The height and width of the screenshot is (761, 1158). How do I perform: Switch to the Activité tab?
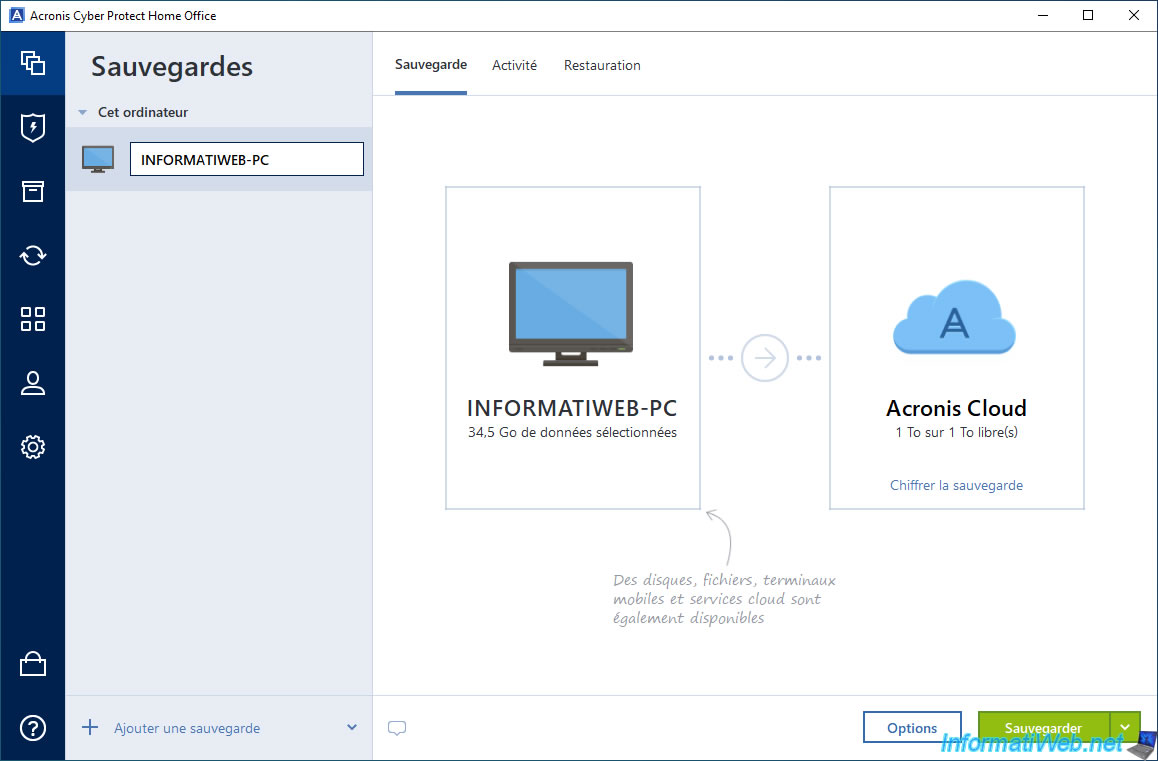click(515, 65)
